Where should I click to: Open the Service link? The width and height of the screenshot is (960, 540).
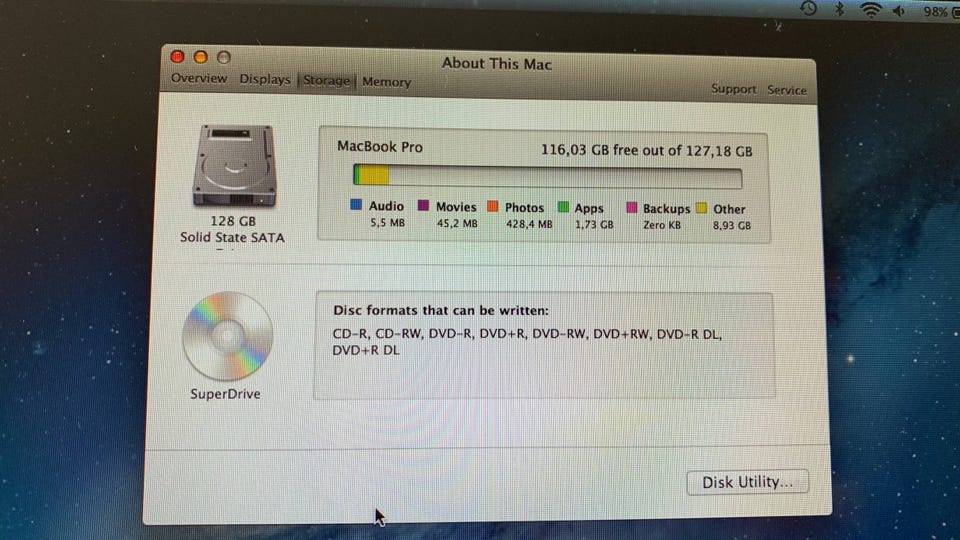click(787, 90)
